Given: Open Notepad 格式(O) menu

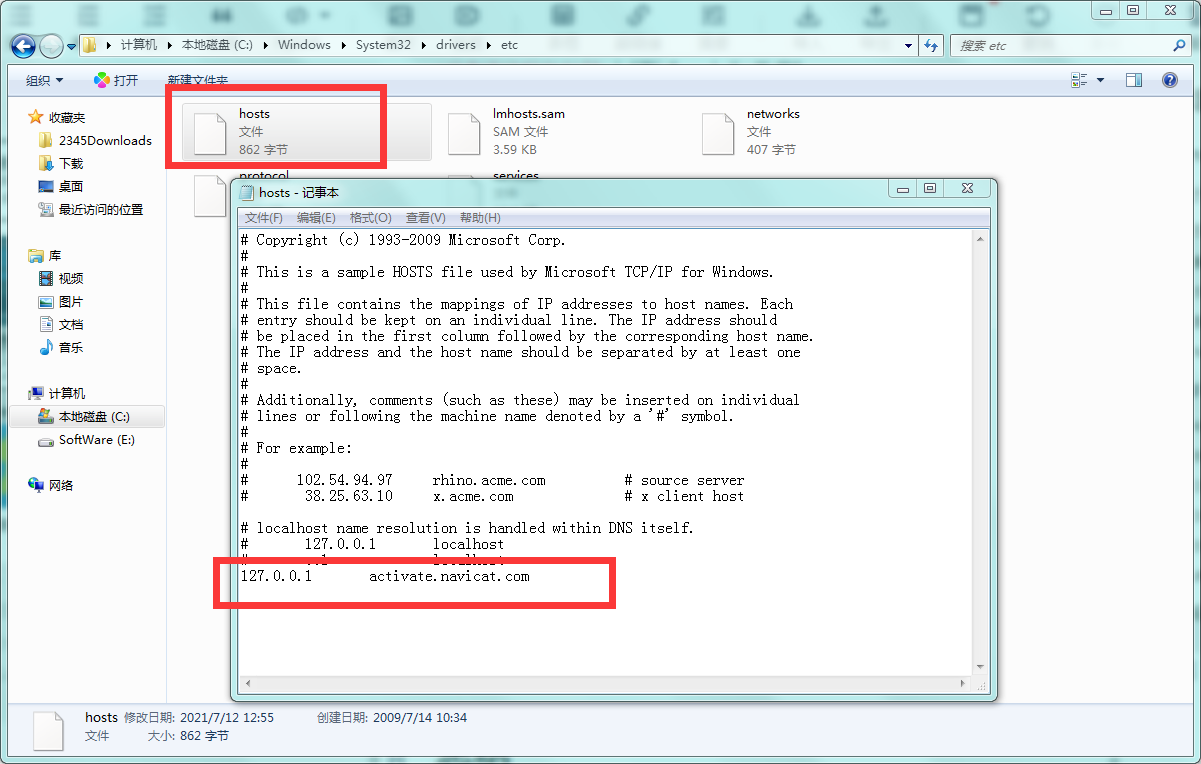Looking at the screenshot, I should (370, 217).
